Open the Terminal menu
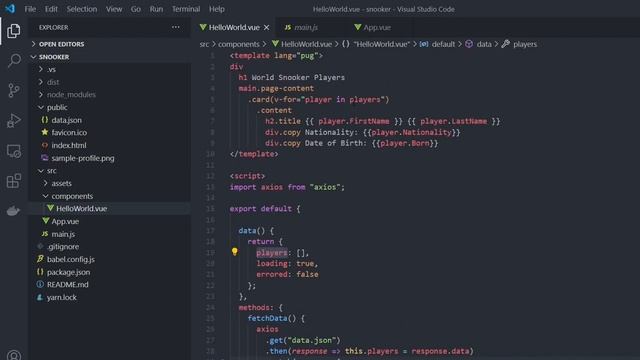640x360 pixels. point(186,9)
